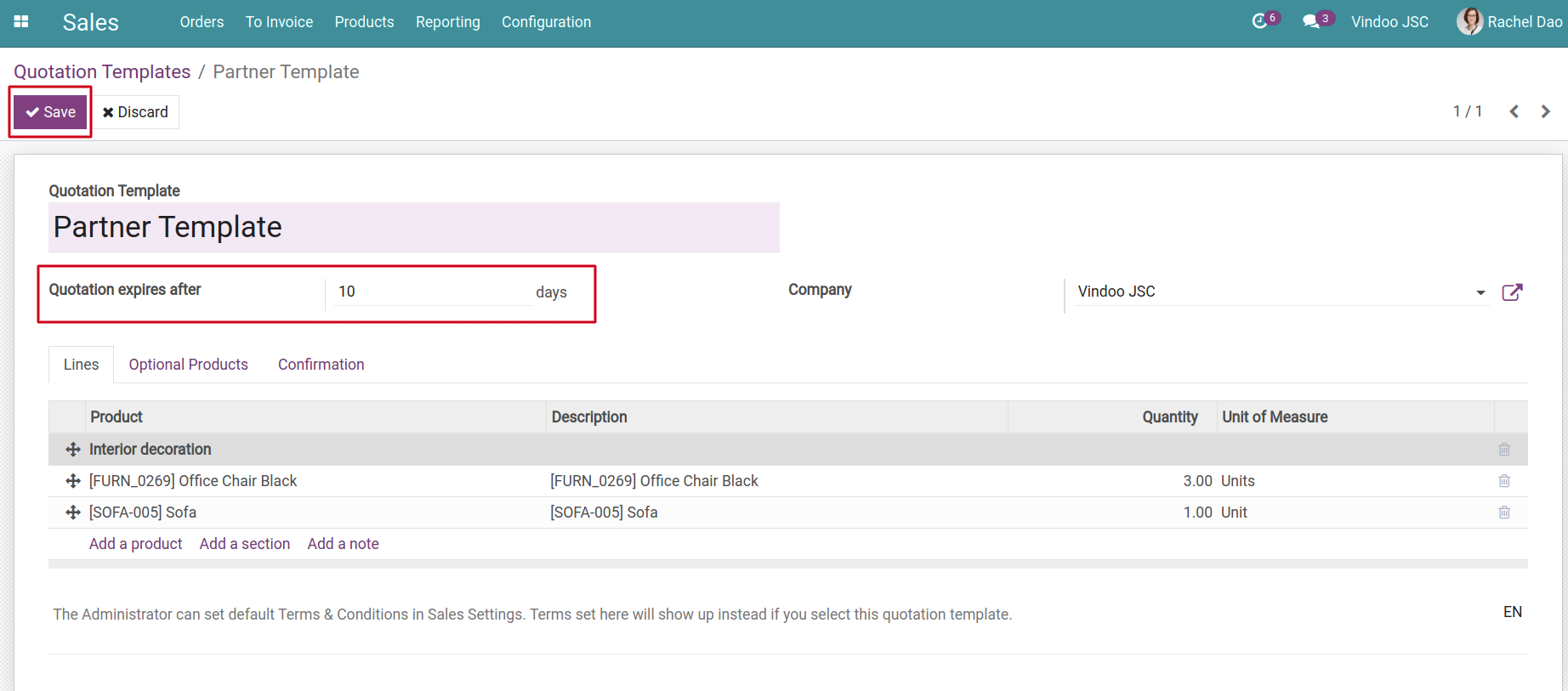Click Add a product link
This screenshot has width=1568, height=691.
point(135,544)
